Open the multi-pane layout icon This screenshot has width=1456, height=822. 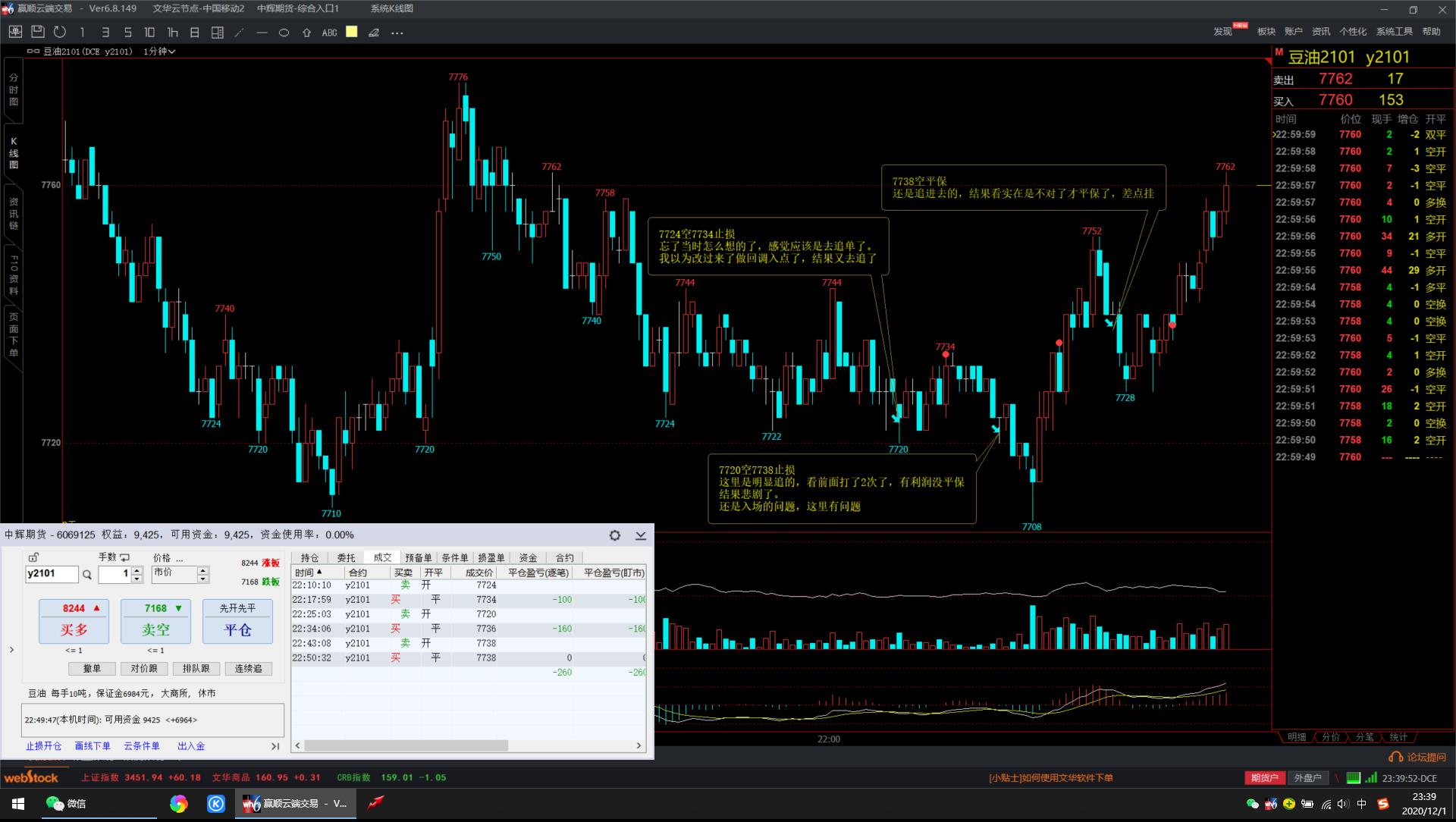coord(218,32)
